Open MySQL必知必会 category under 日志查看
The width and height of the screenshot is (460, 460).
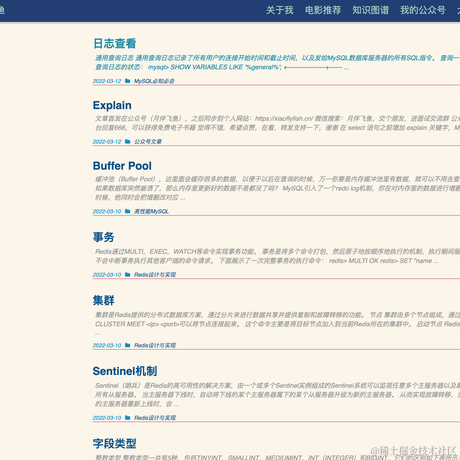154,81
